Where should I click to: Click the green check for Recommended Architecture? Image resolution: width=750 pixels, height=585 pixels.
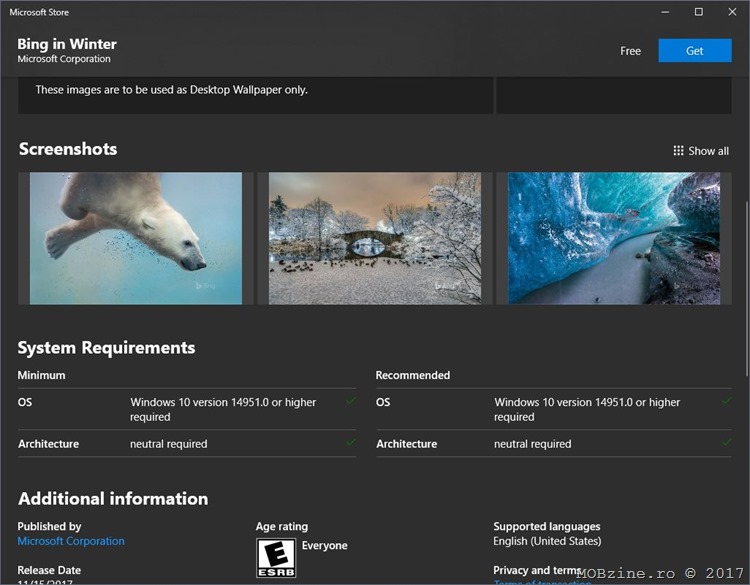pyautogui.click(x=727, y=442)
